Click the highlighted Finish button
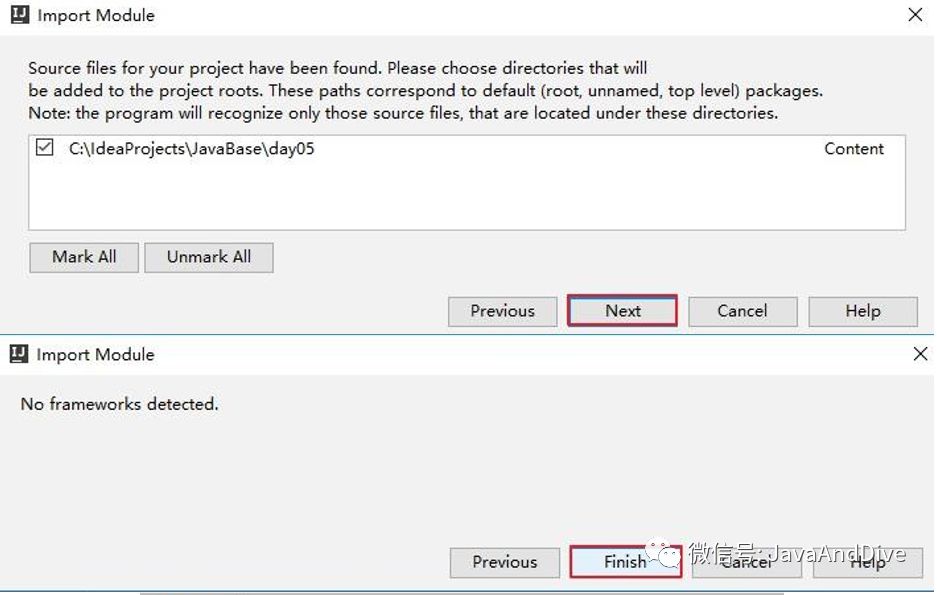This screenshot has width=937, height=595. pyautogui.click(x=625, y=562)
